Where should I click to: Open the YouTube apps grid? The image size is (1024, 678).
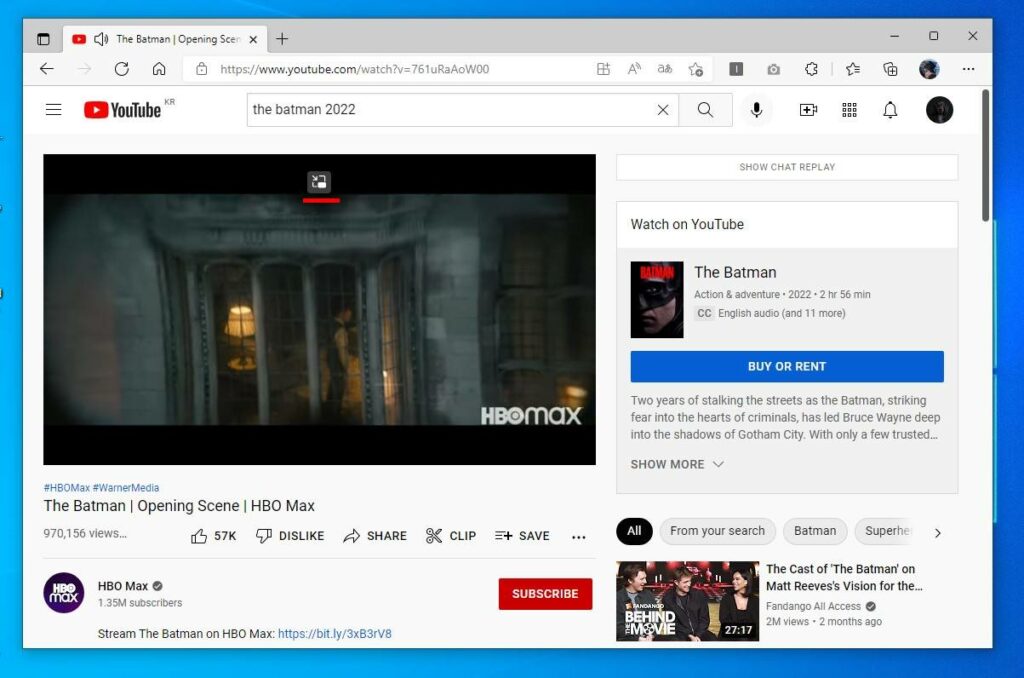tap(849, 110)
